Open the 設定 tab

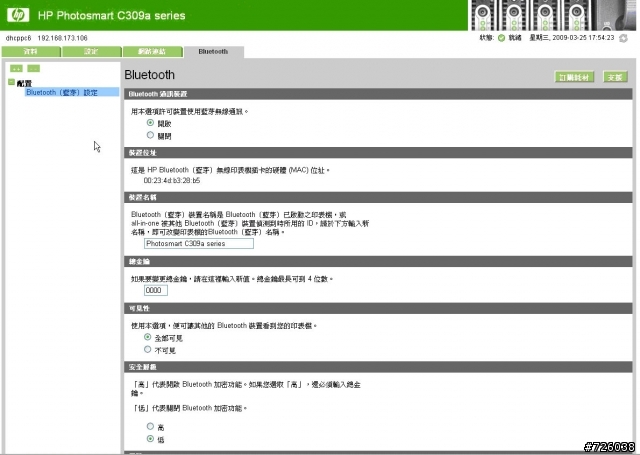pos(91,51)
